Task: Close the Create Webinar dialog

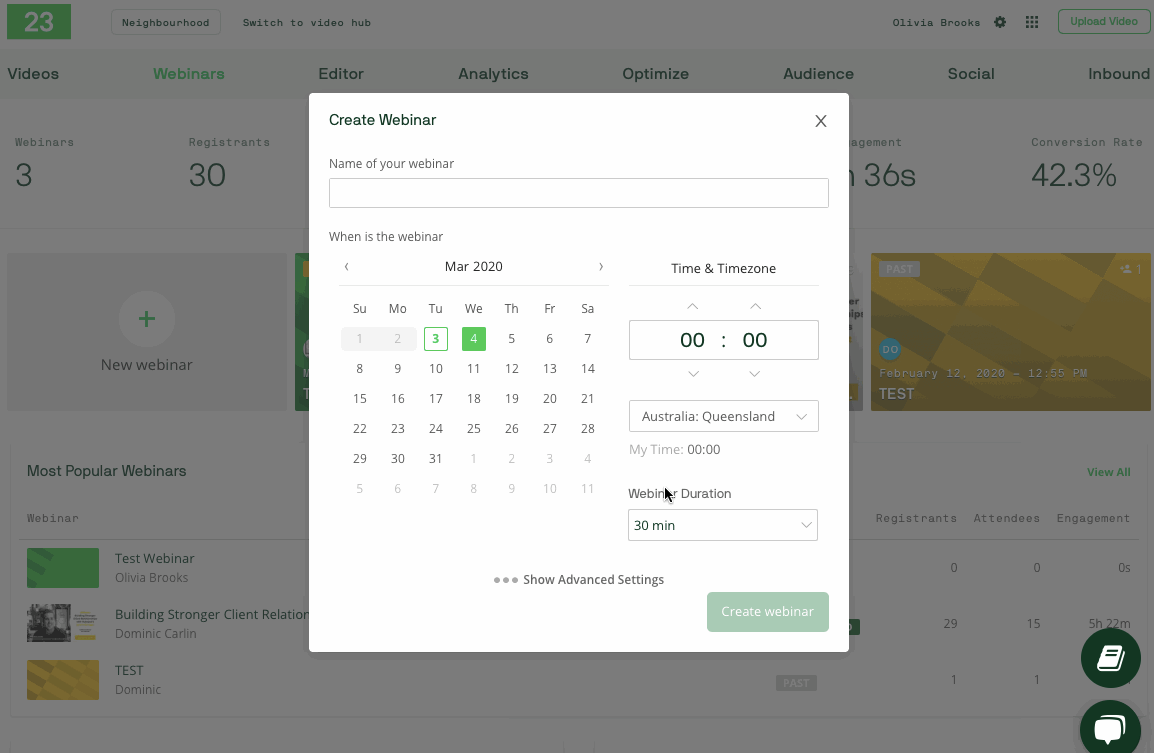Action: pyautogui.click(x=820, y=121)
